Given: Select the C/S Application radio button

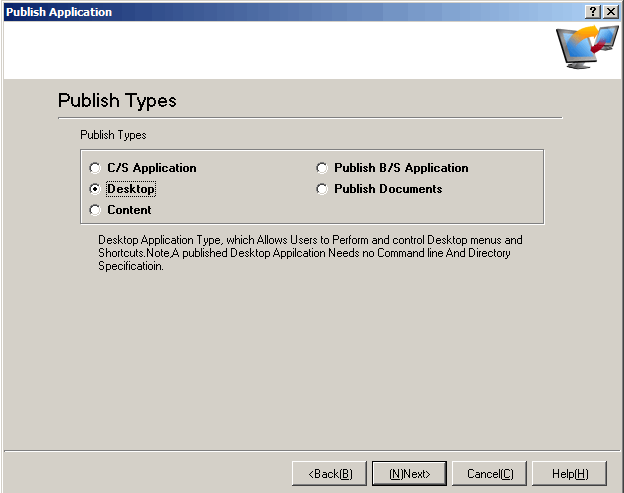Looking at the screenshot, I should (96, 168).
